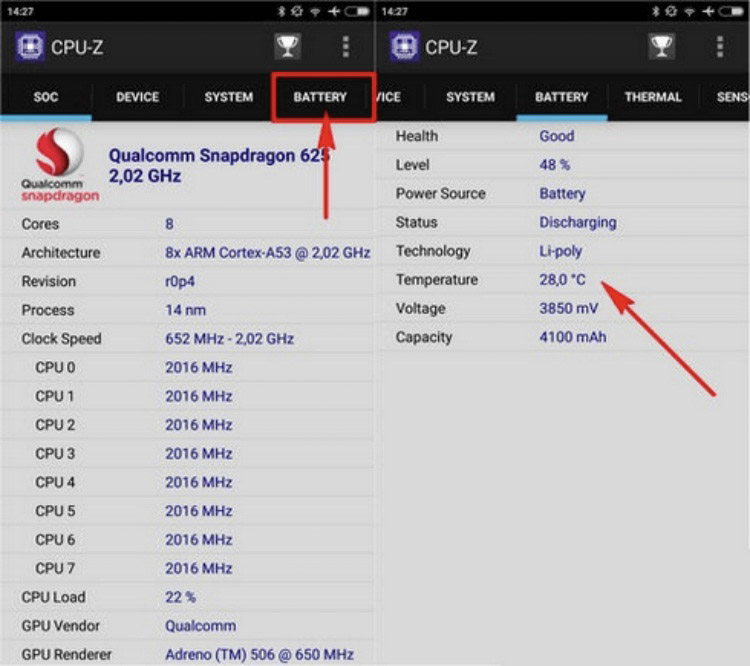This screenshot has height=666, width=750.
Task: Tap the 'Clock Speed' label
Action: pos(61,339)
